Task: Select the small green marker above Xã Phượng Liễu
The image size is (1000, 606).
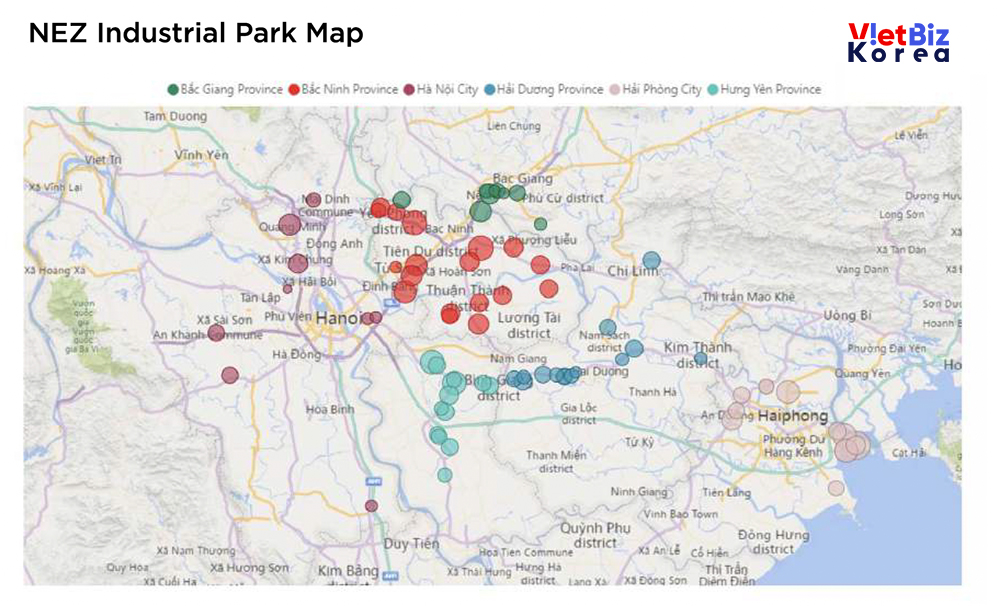Action: coord(540,224)
